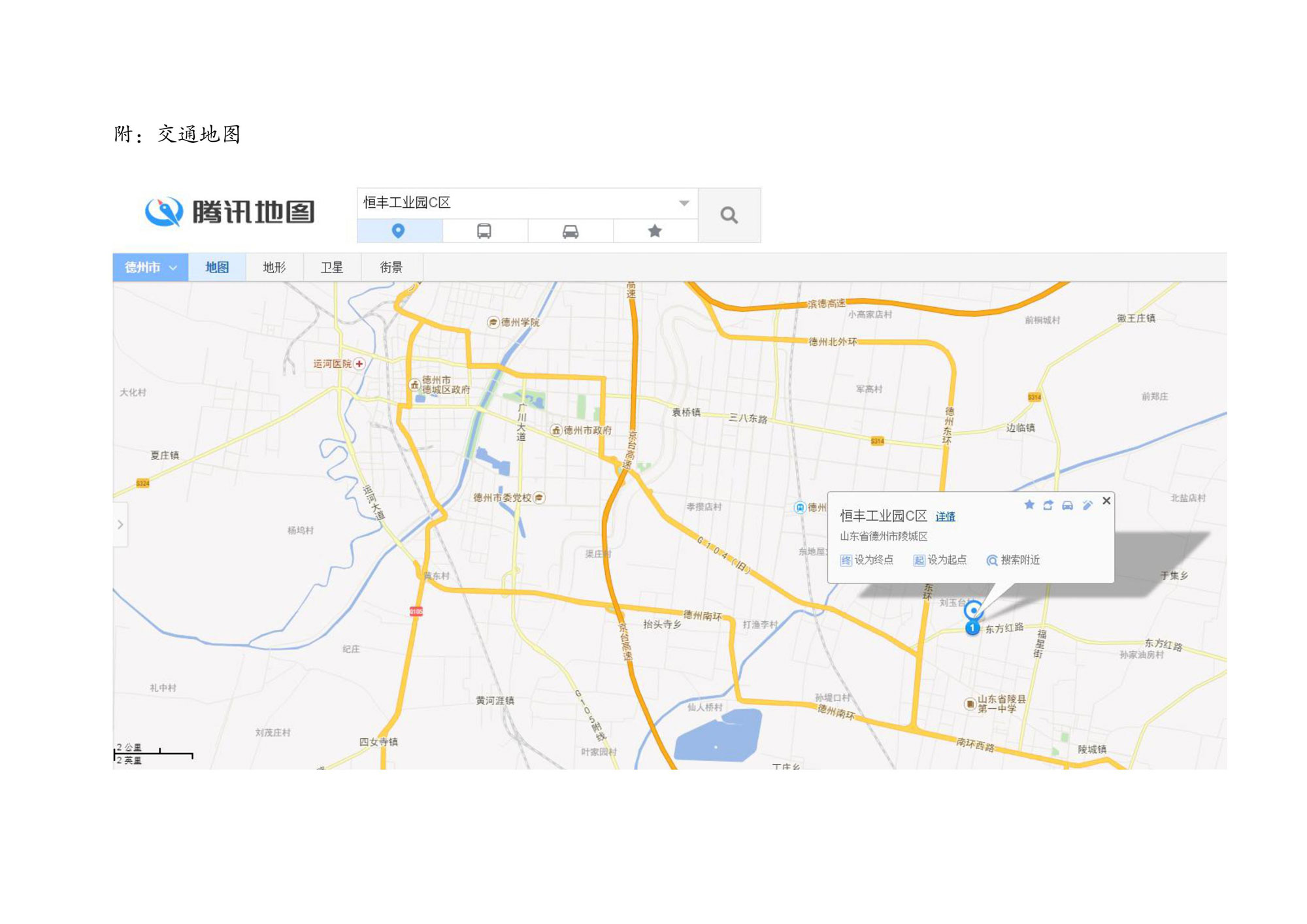
Task: Click the magnifier search button
Action: click(x=729, y=215)
